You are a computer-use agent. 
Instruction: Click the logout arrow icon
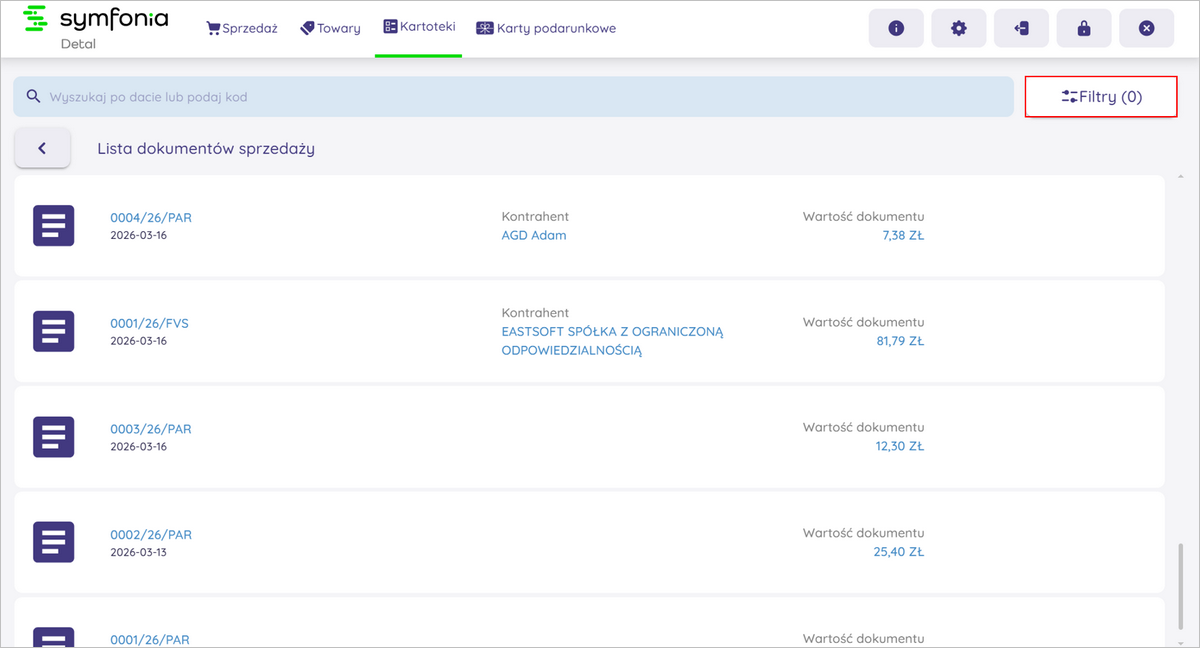[1021, 28]
